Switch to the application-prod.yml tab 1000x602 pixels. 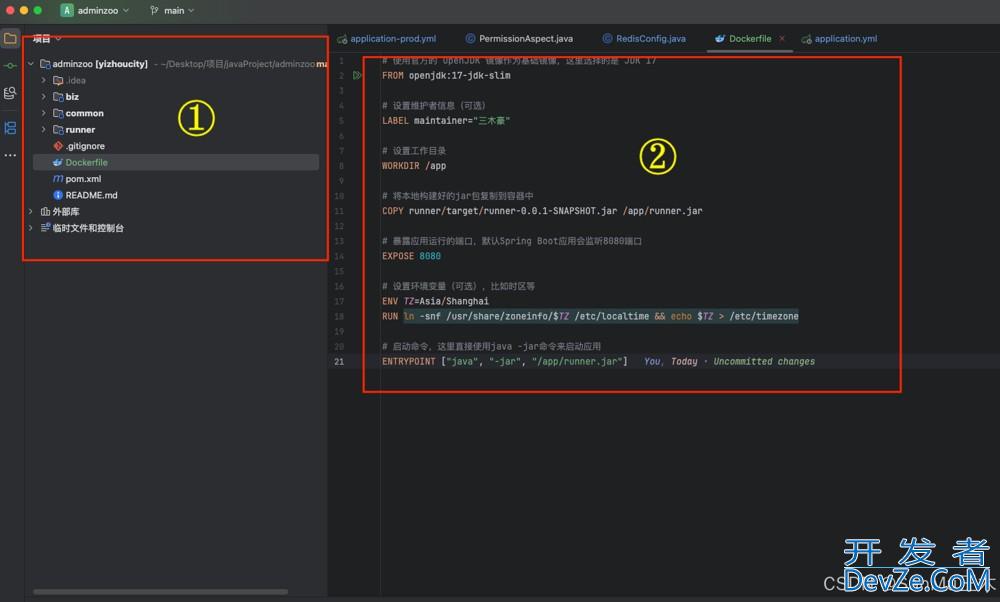tap(386, 39)
